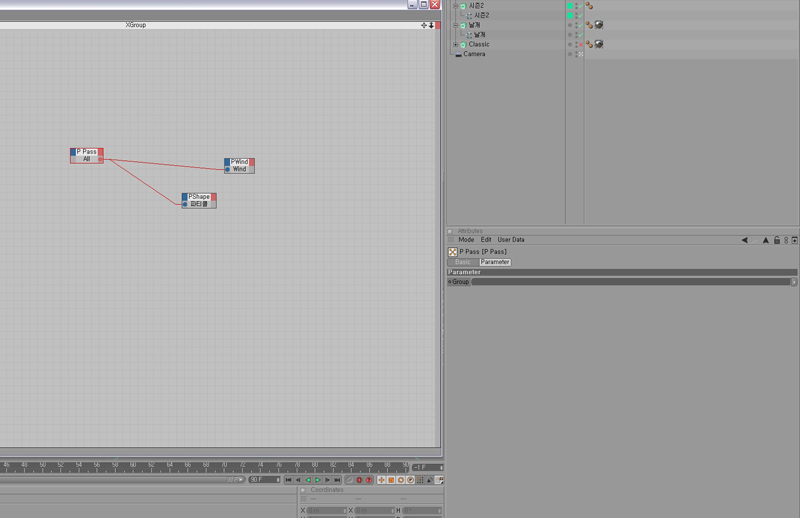Click the XPresso tag on 시즌2
Screen dimensions: 800x518
(x=589, y=6)
